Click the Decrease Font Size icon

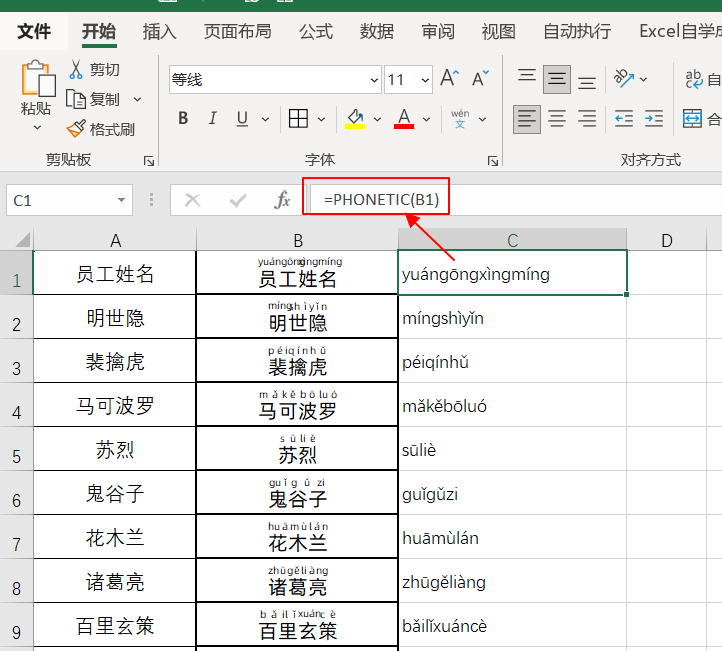pos(480,78)
